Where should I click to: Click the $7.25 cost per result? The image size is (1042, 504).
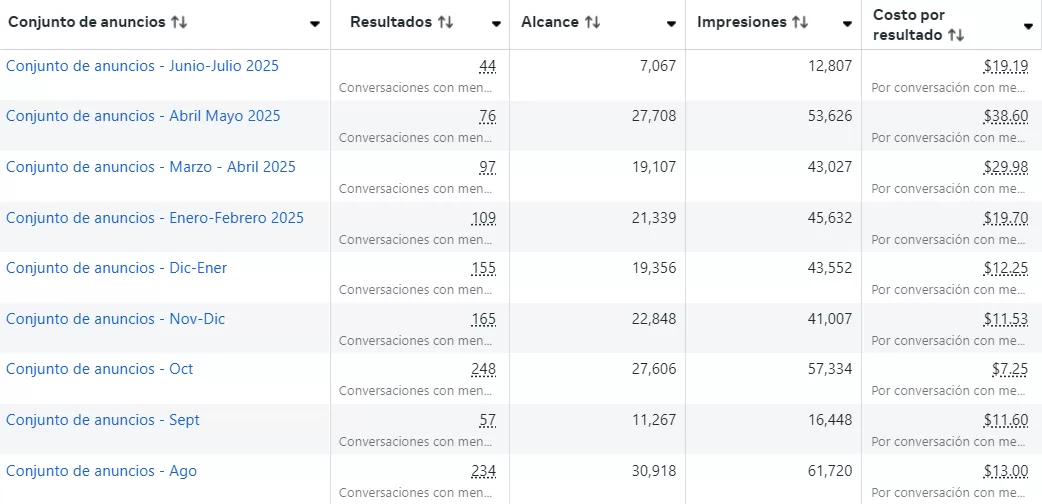[1009, 369]
